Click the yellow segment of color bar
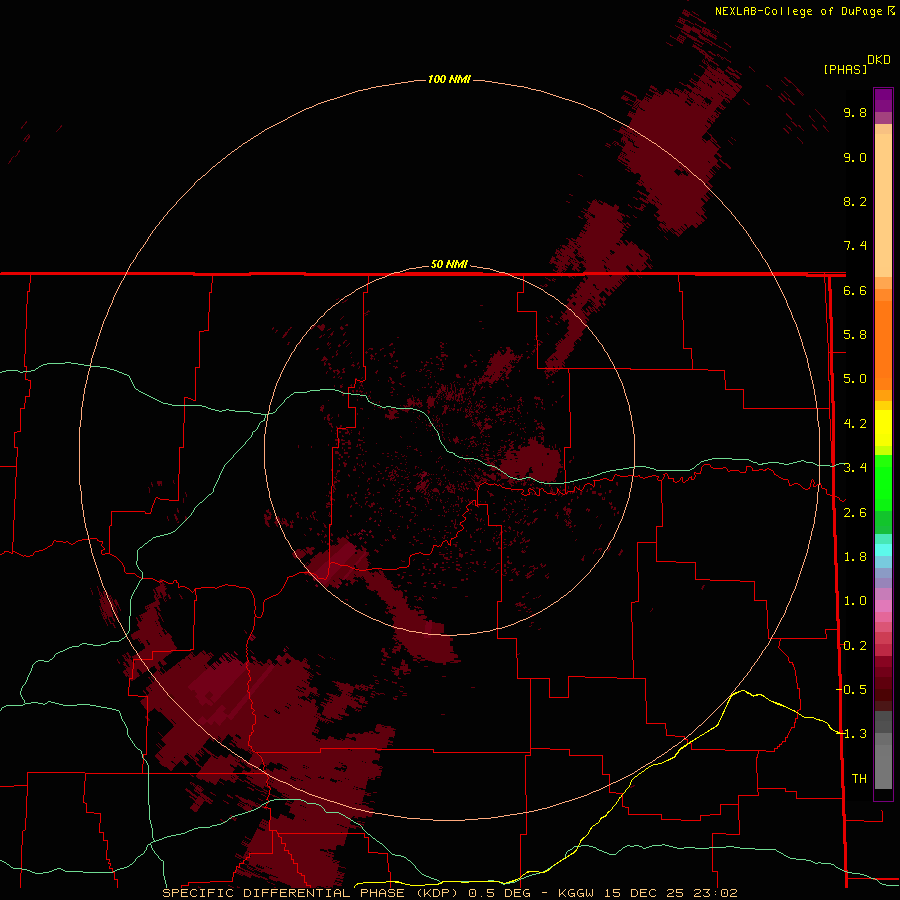900x900 pixels. click(x=883, y=428)
